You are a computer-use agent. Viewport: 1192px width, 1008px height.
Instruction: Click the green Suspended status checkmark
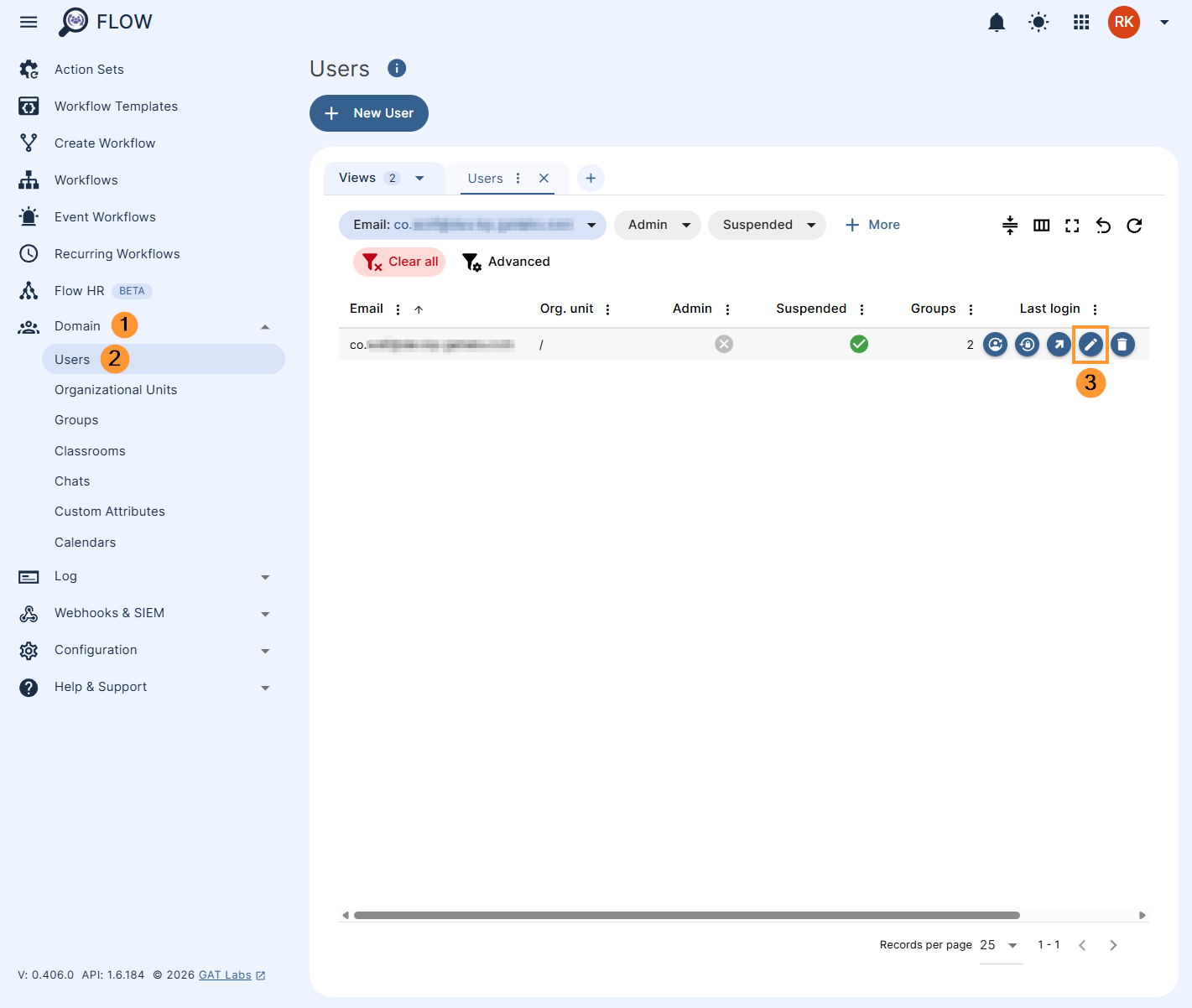(859, 343)
